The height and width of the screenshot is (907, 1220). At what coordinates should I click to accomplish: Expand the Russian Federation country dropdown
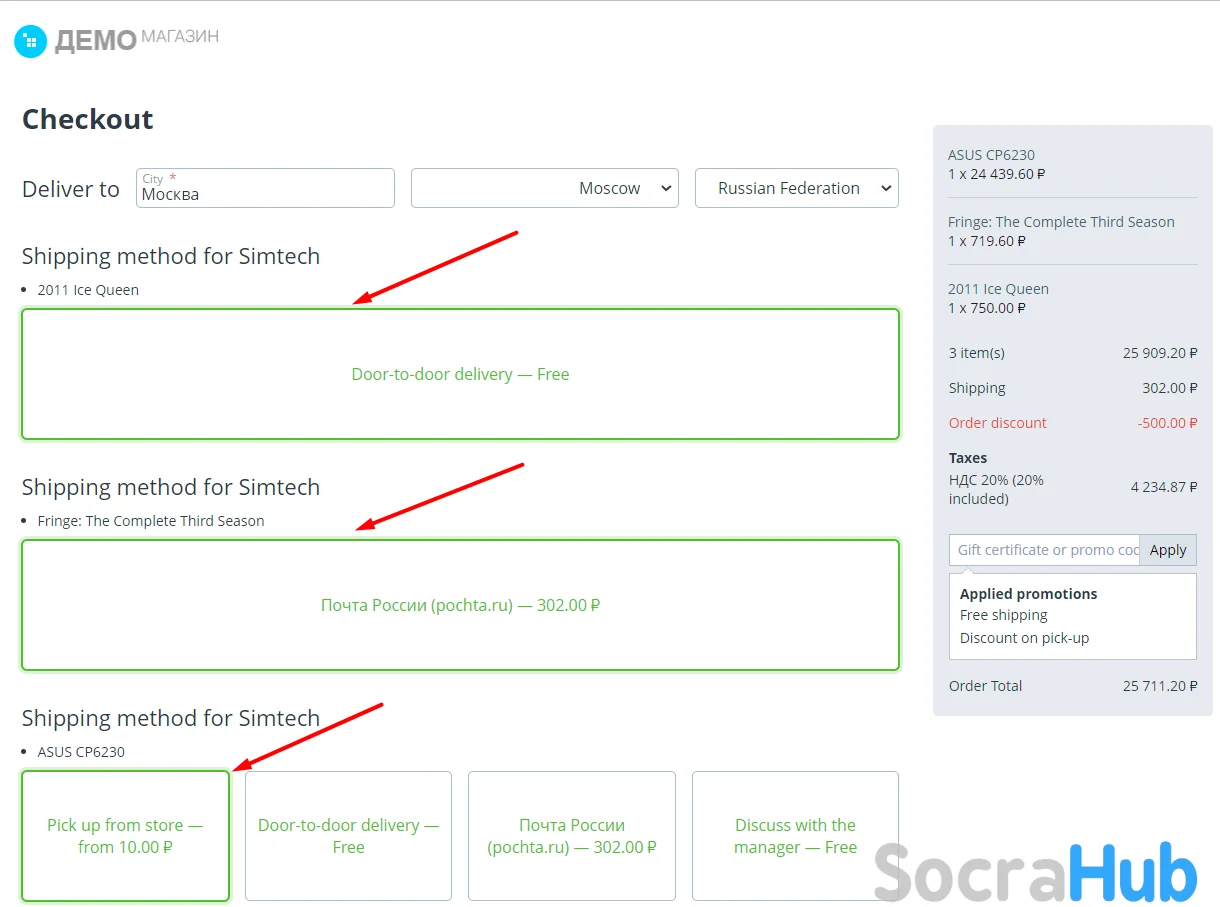point(796,188)
